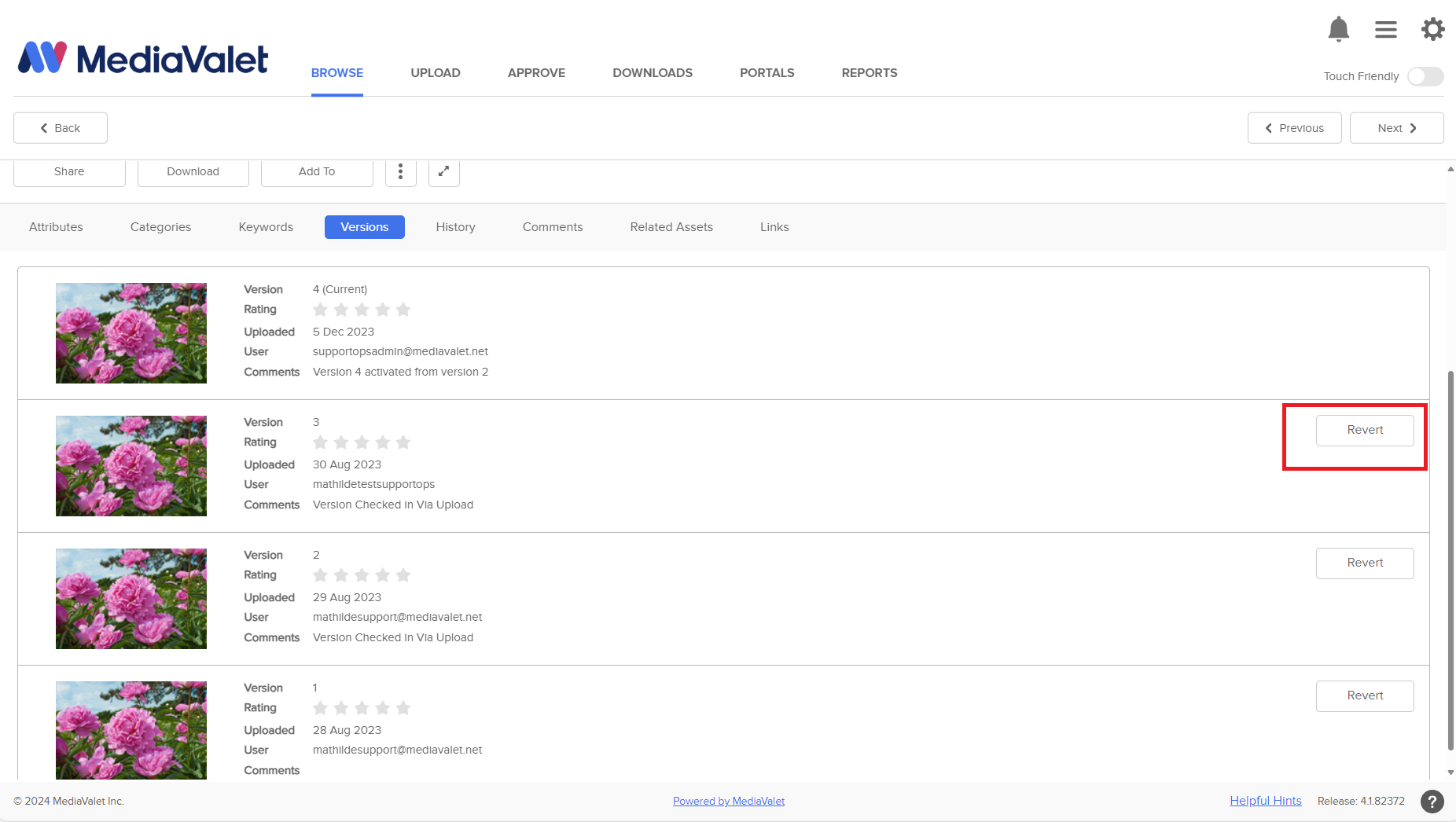
Task: Rate version 4 with three stars
Action: click(362, 310)
